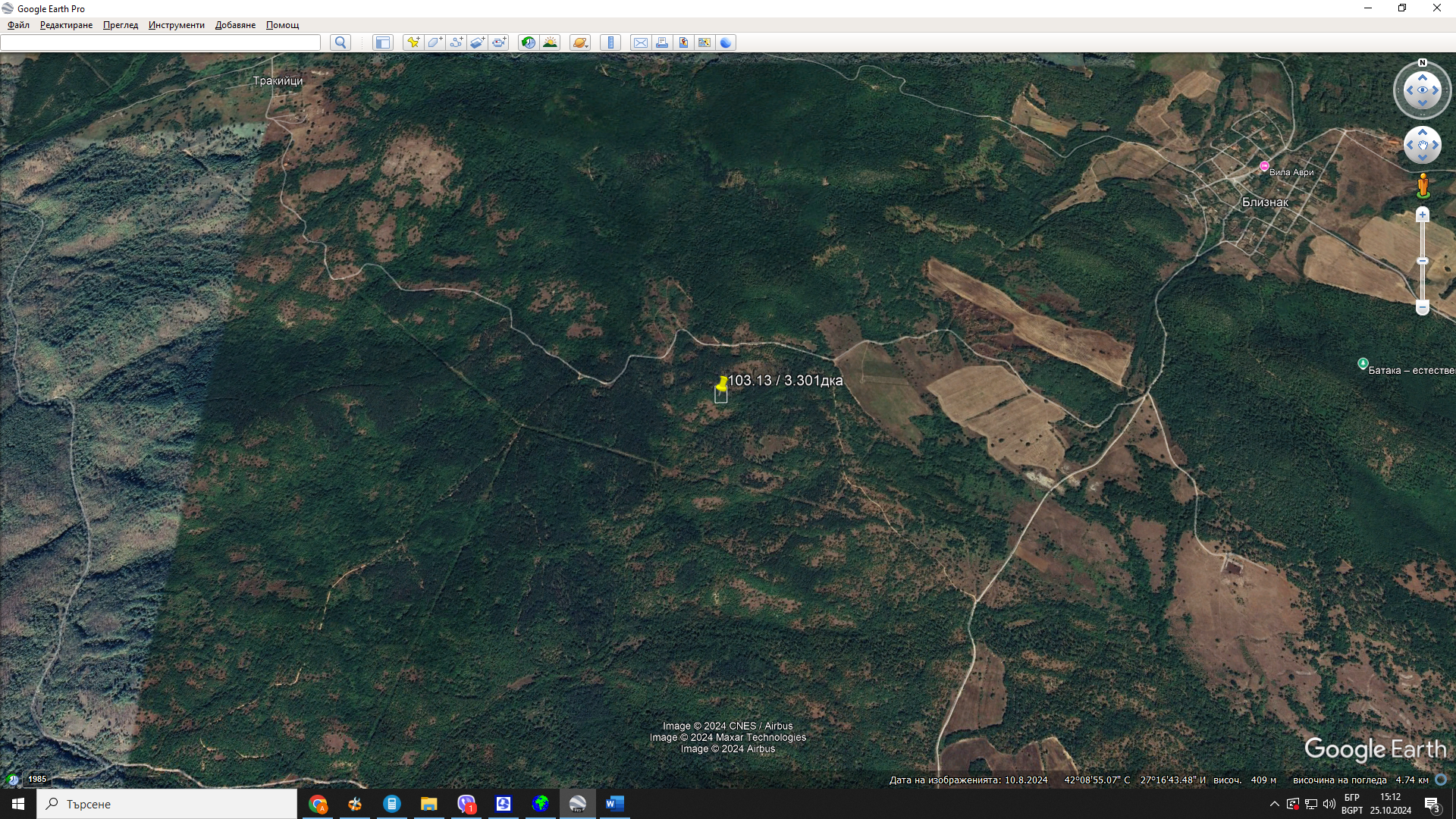Open the Добавяне menu

point(235,25)
